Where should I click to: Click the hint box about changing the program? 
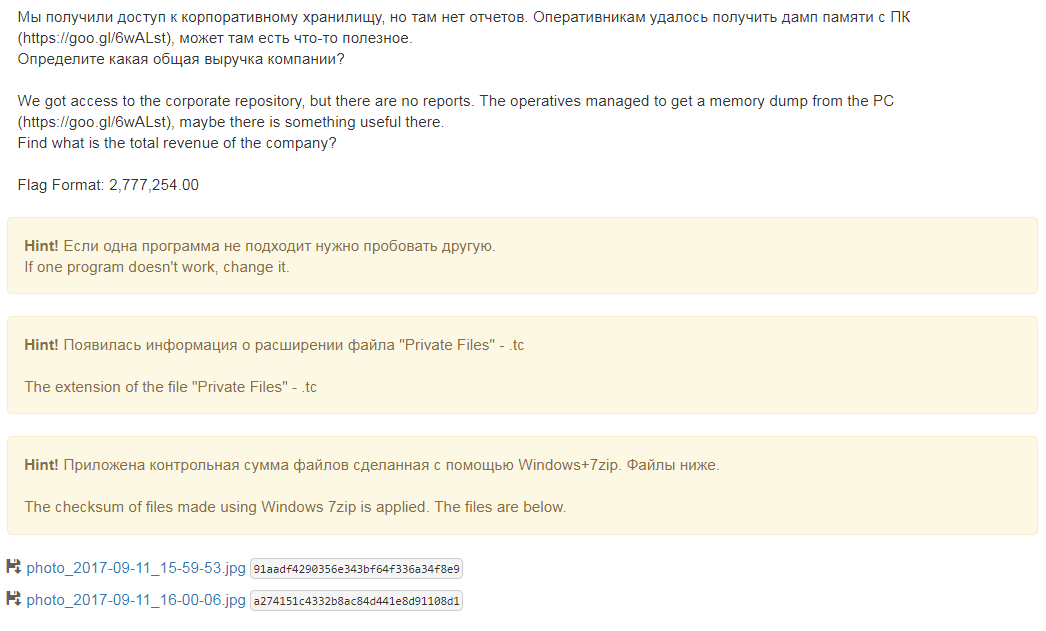point(522,256)
